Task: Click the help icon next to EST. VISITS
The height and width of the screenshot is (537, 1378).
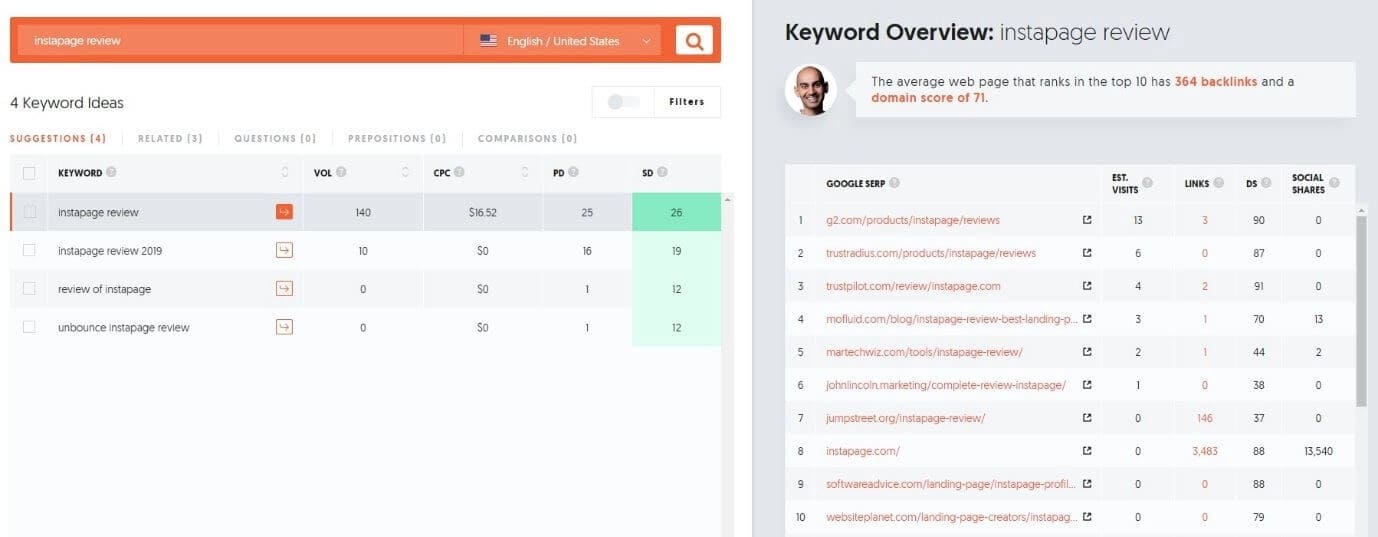Action: [x=1147, y=183]
